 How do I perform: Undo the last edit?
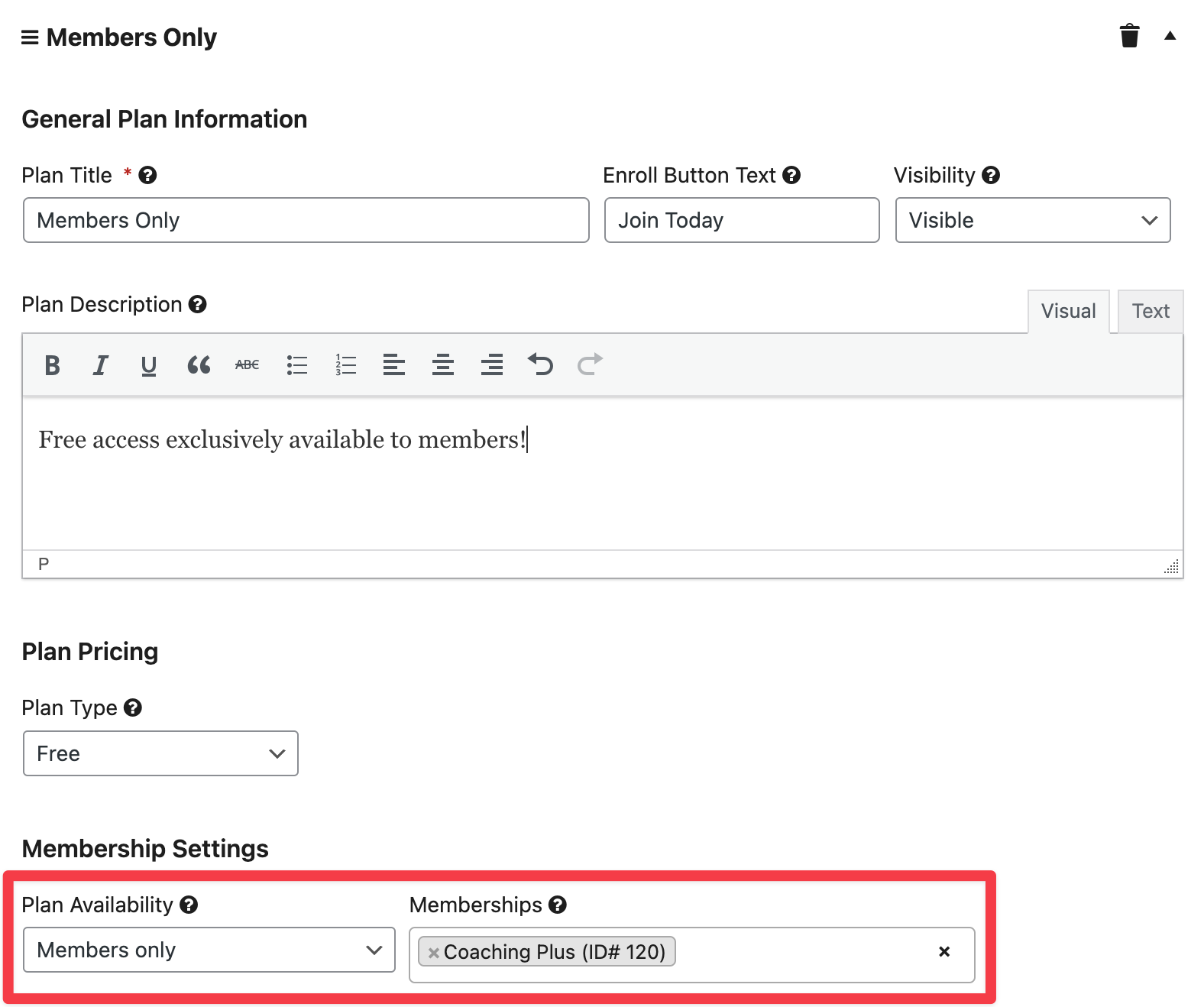click(540, 365)
